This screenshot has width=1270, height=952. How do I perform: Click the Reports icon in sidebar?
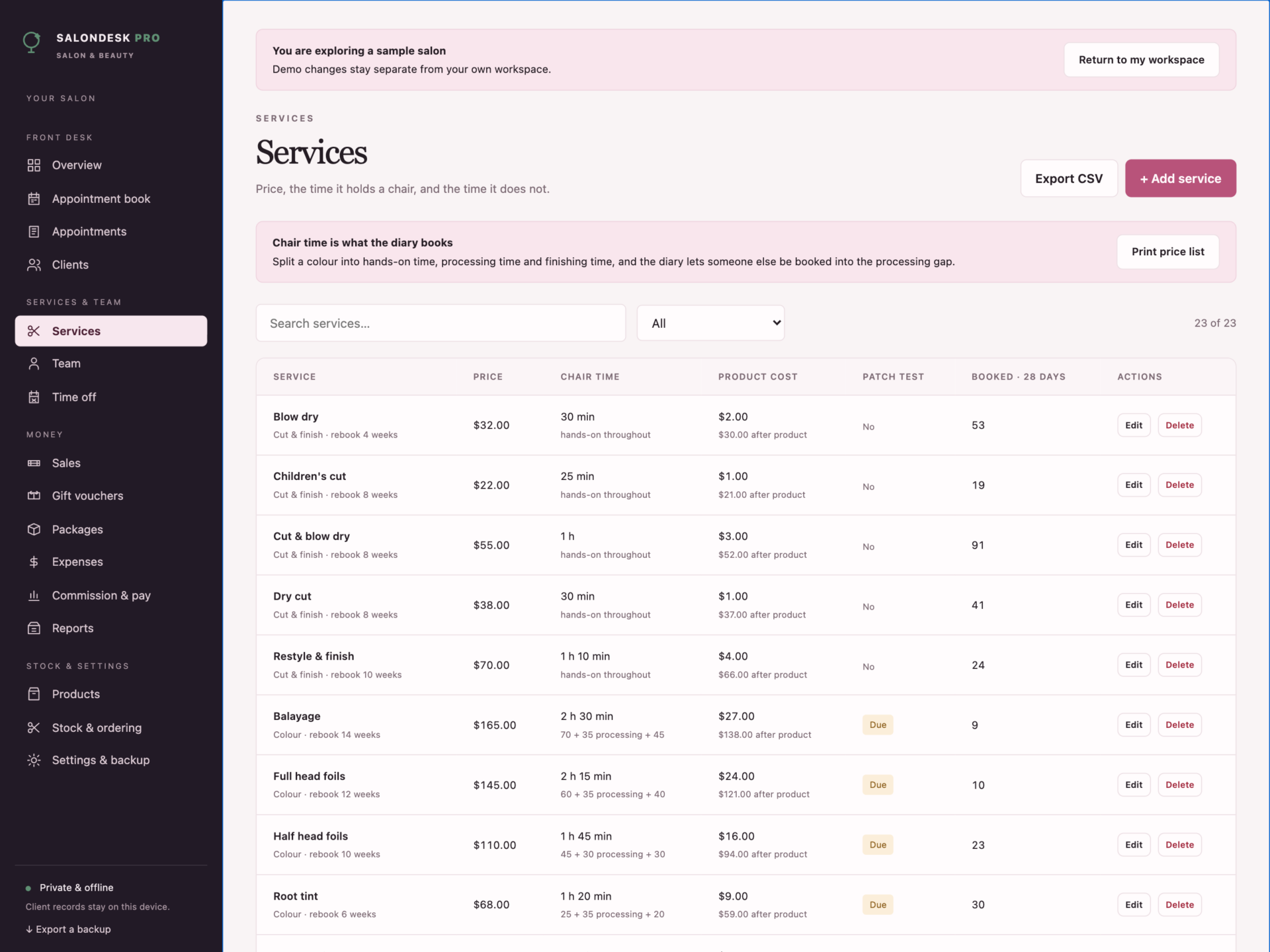click(34, 628)
